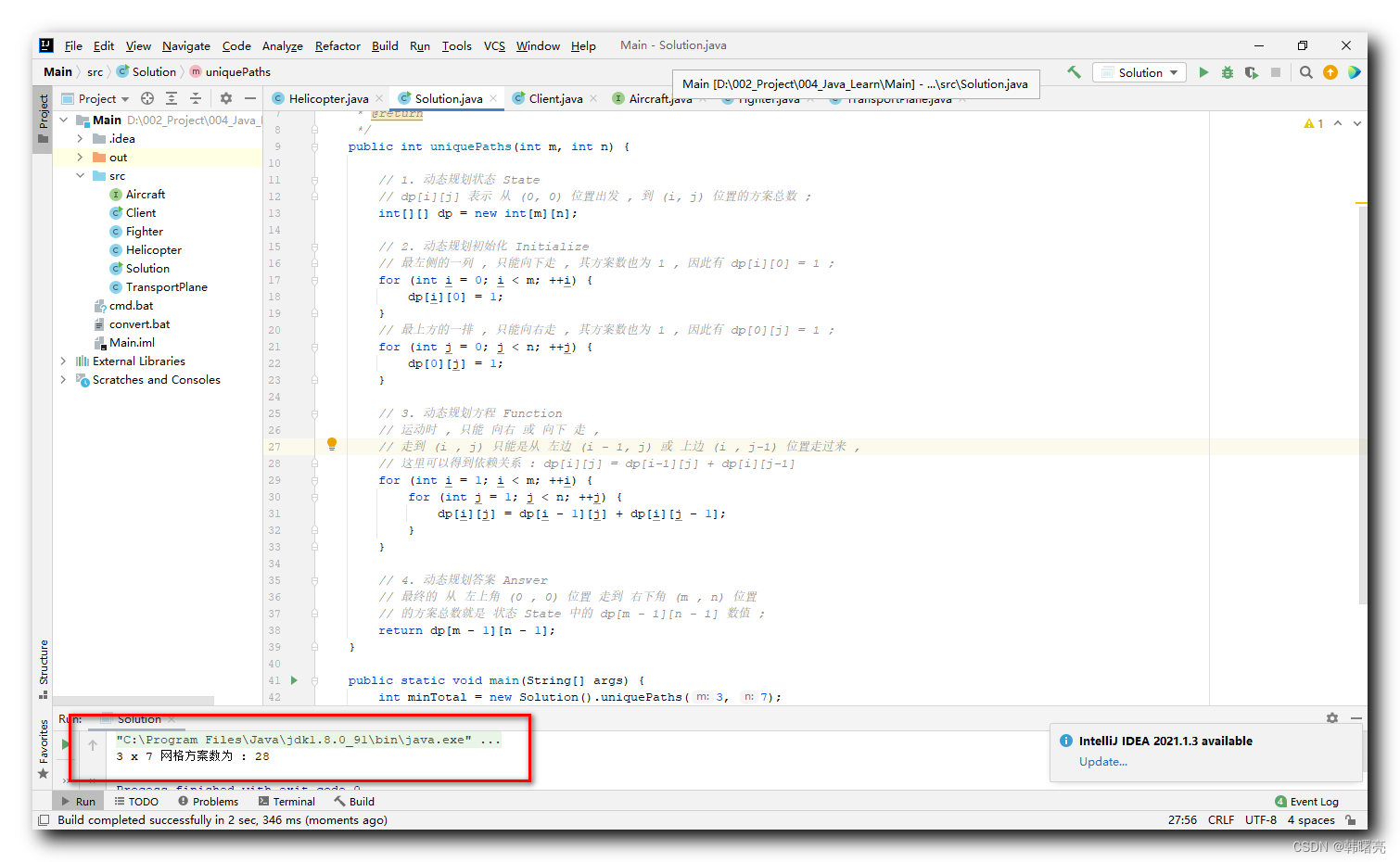The height and width of the screenshot is (862, 1400).
Task: Switch to Helicopter.java editor tab
Action: point(328,98)
